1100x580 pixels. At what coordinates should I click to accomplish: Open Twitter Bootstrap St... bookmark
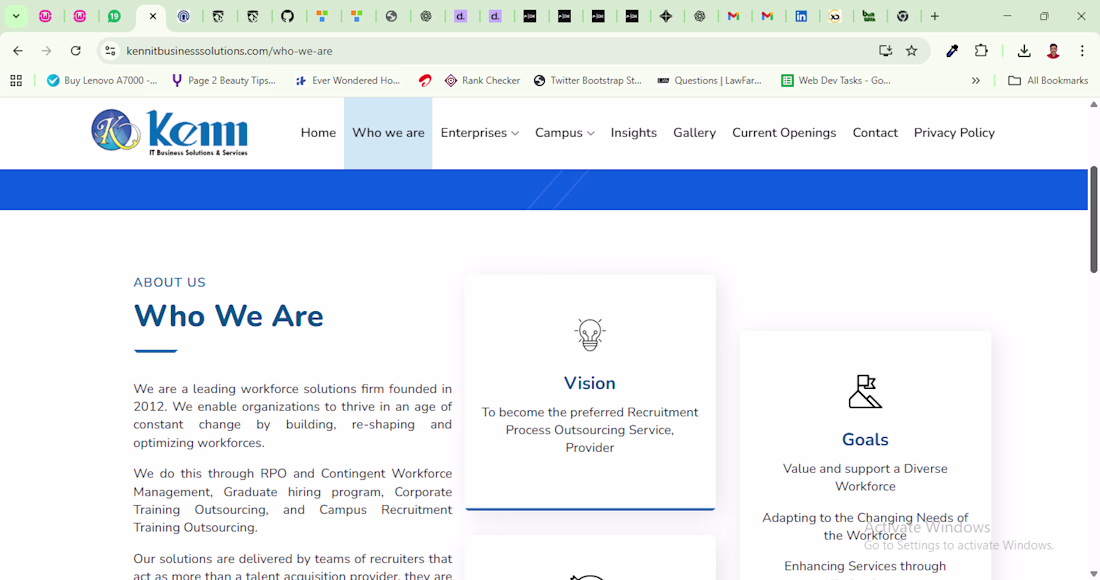(x=588, y=81)
